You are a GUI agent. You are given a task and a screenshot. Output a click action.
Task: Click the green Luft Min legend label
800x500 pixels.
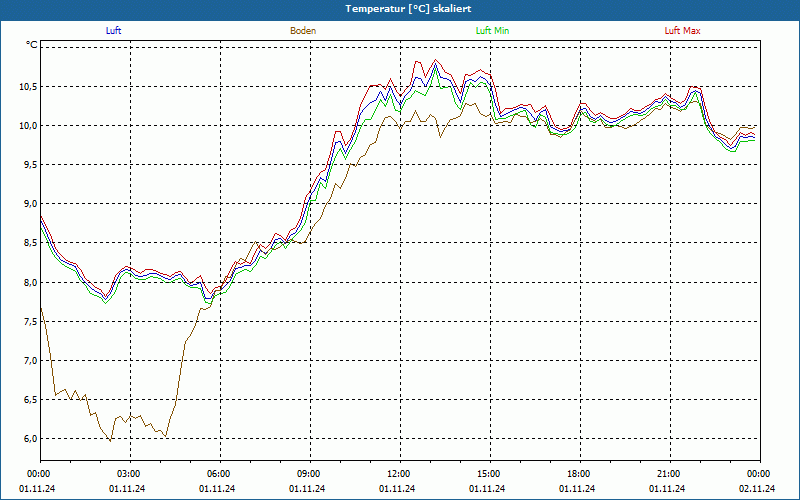pyautogui.click(x=492, y=31)
